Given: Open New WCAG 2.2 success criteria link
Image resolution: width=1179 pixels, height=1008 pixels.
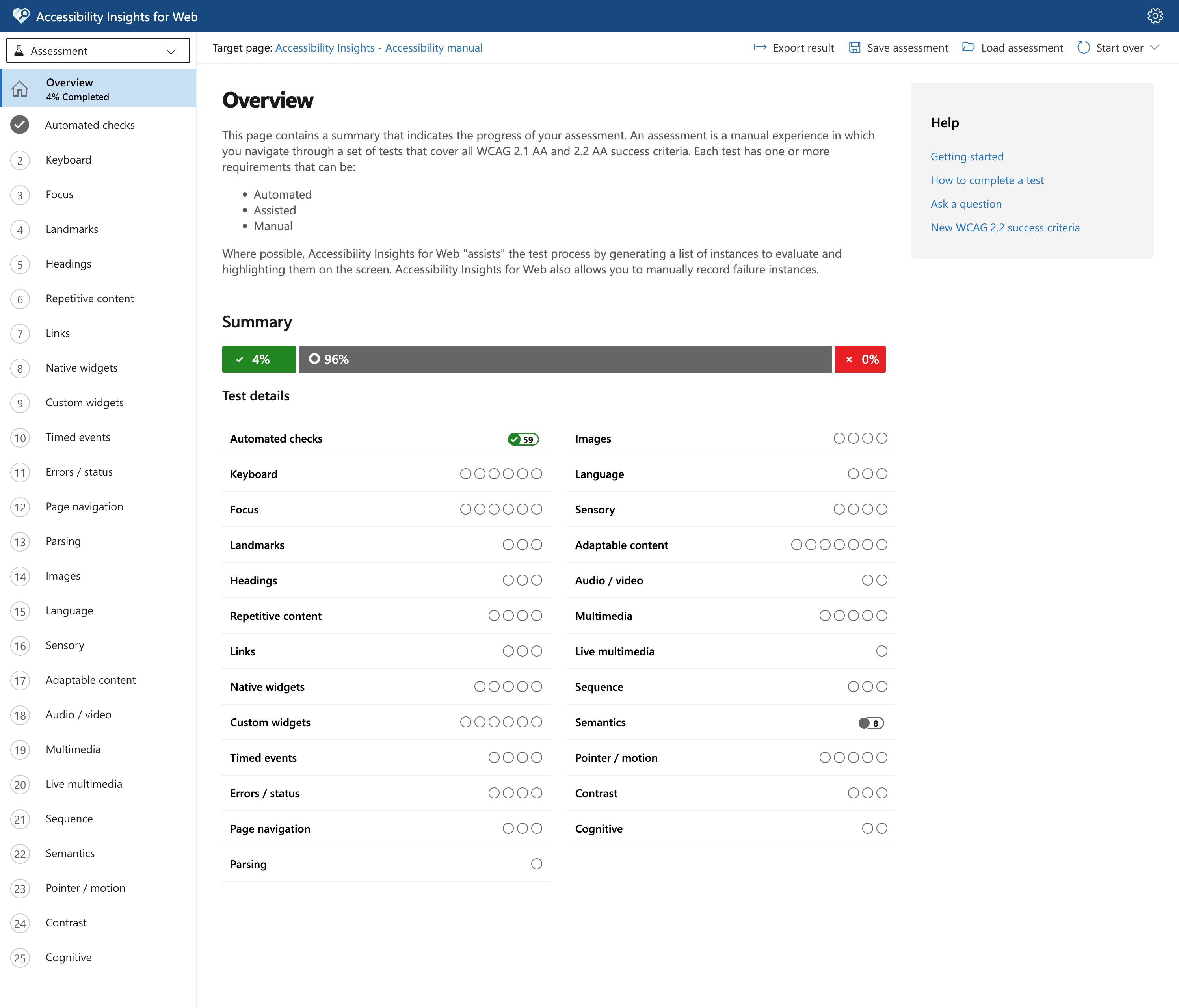Looking at the screenshot, I should (1005, 228).
